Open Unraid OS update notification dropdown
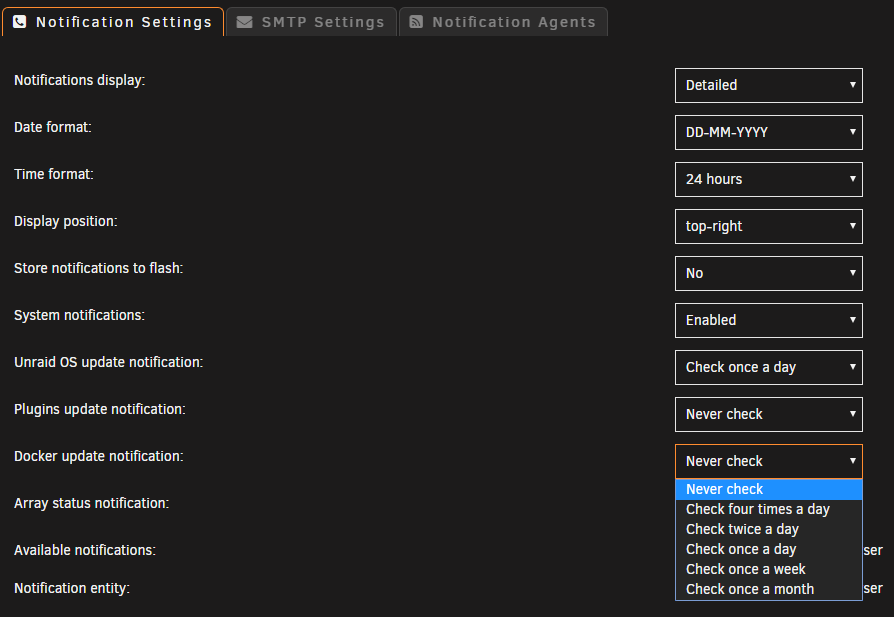The image size is (894, 617). 769,367
